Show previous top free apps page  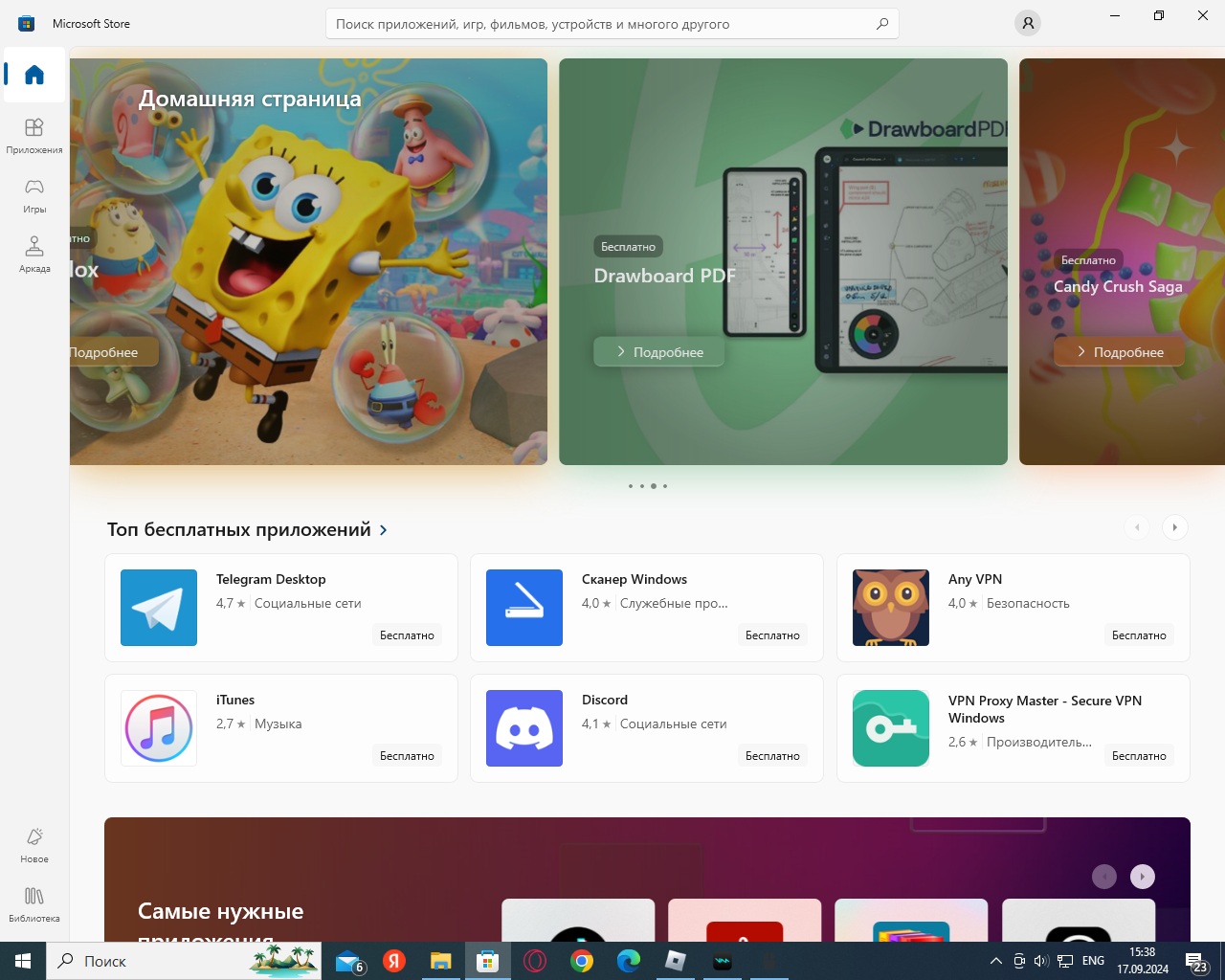[1137, 527]
